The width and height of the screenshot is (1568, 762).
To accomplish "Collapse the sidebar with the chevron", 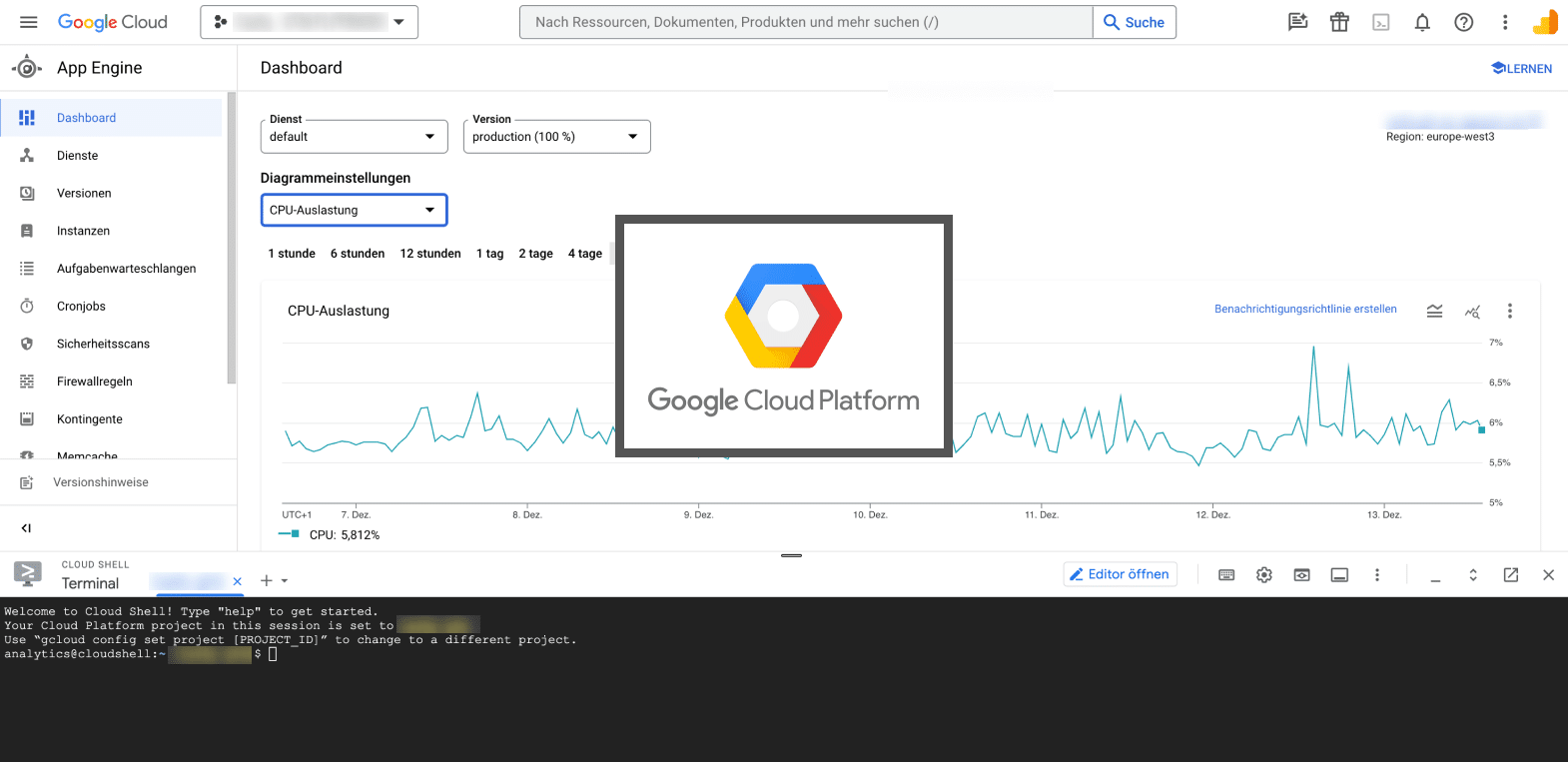I will coord(27,528).
